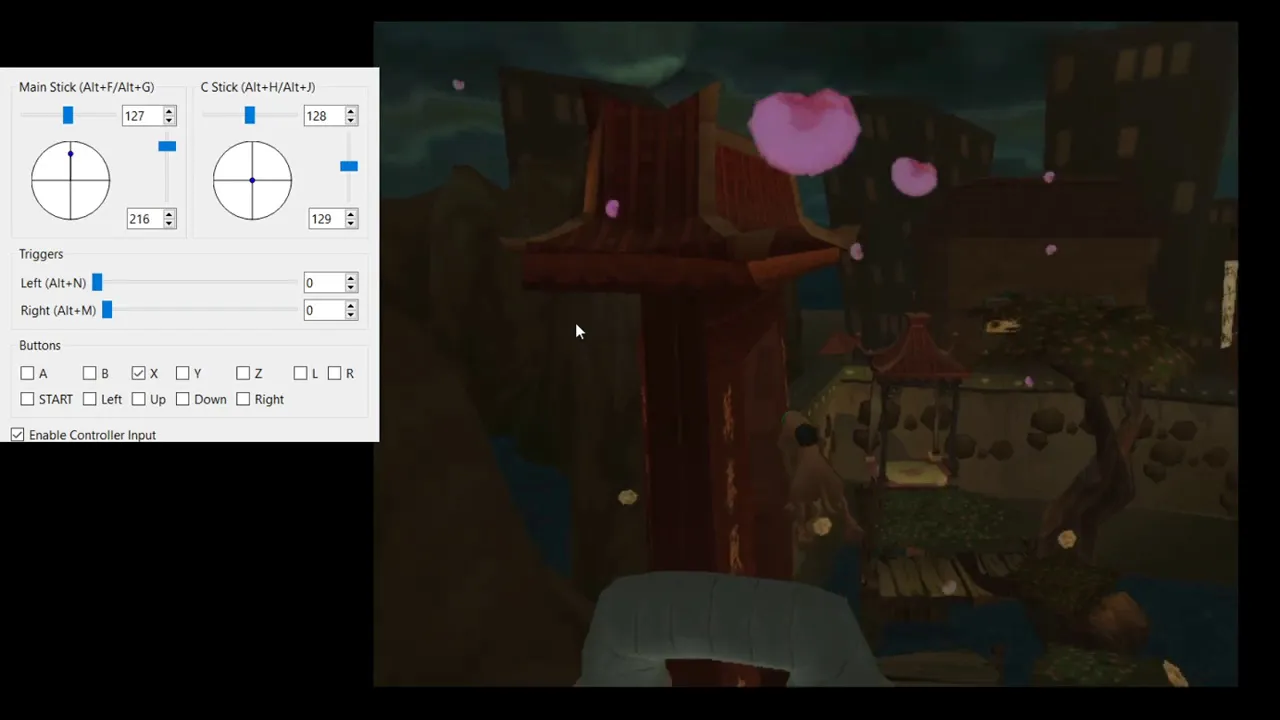Check the D-pad Left checkbox
1280x720 pixels.
point(89,399)
